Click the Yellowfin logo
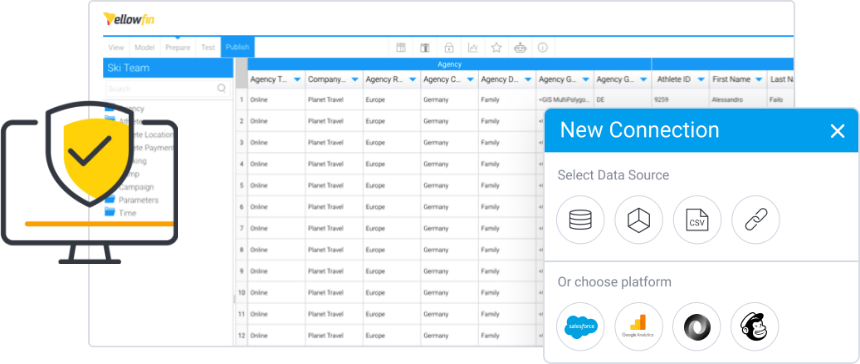 [129, 19]
